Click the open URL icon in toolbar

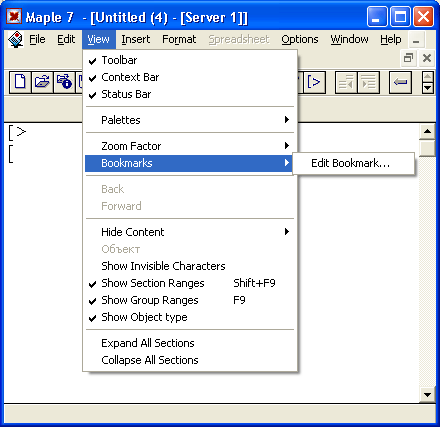(64, 82)
